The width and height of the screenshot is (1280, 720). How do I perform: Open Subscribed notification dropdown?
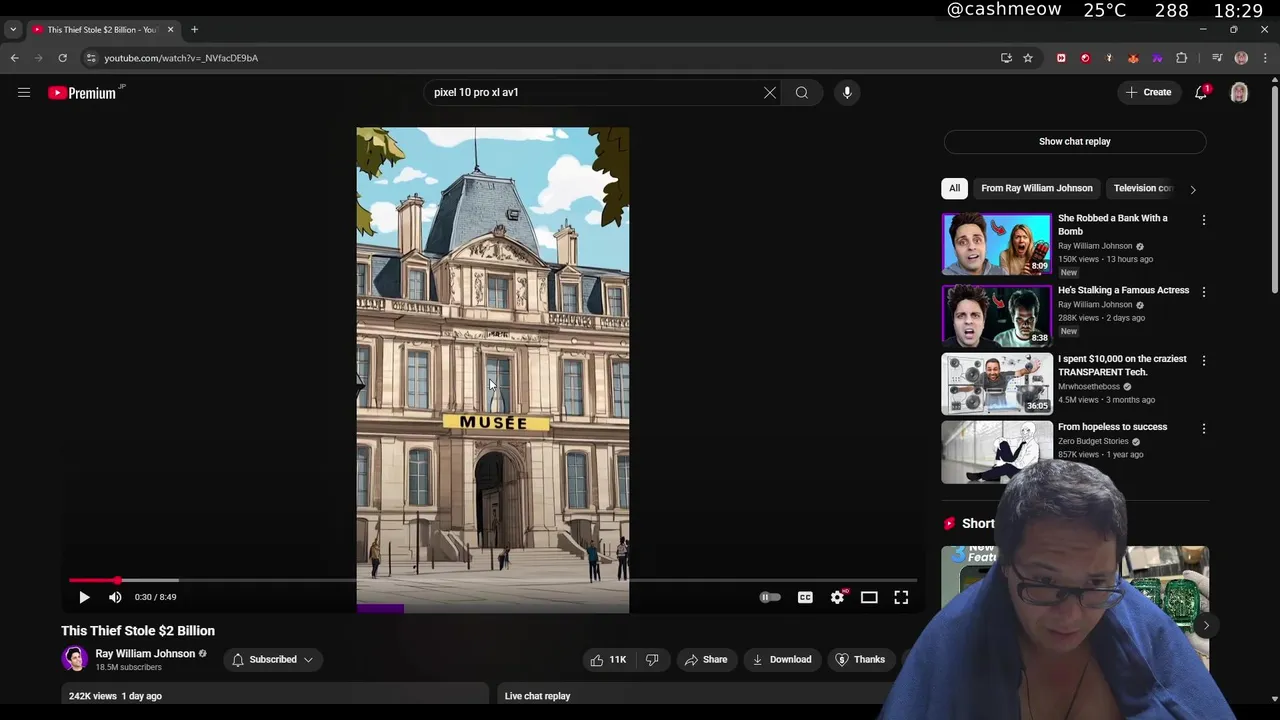273,659
